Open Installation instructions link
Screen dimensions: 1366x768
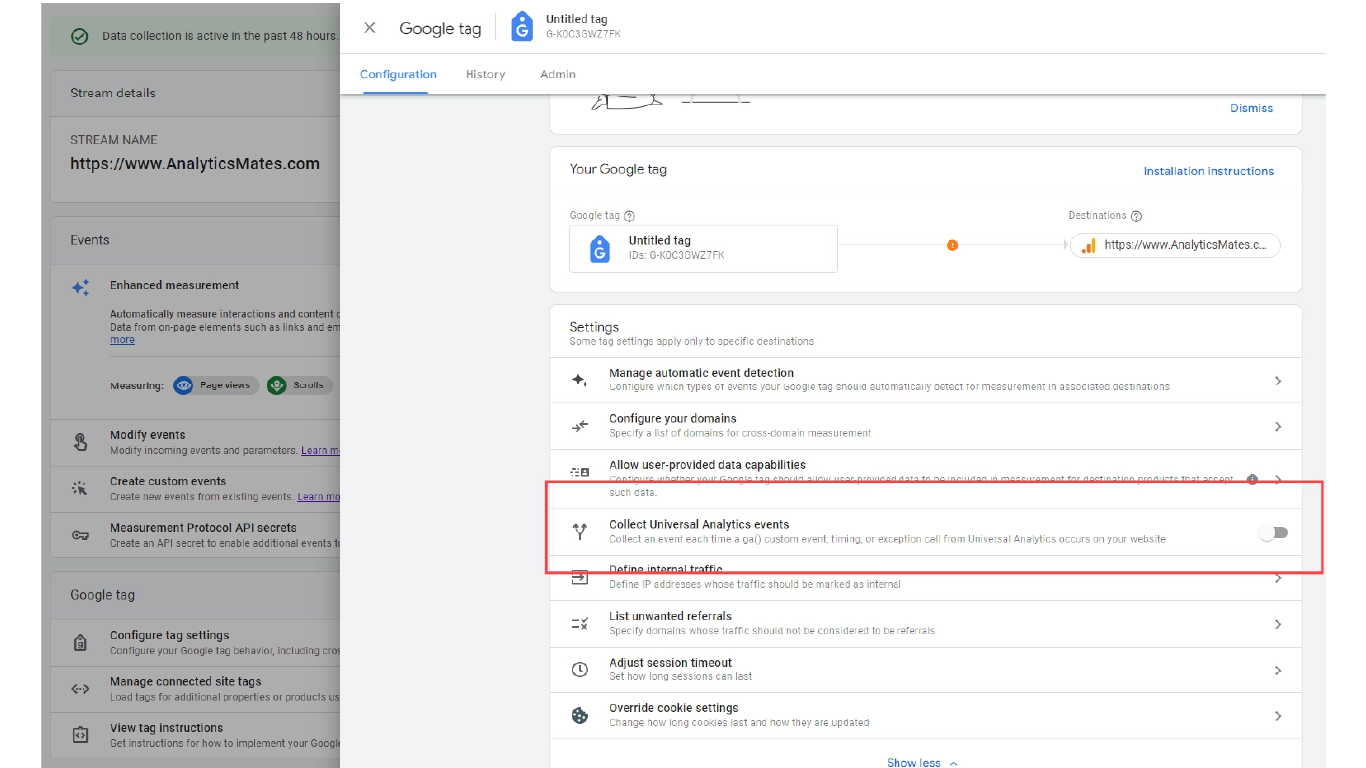click(1208, 171)
